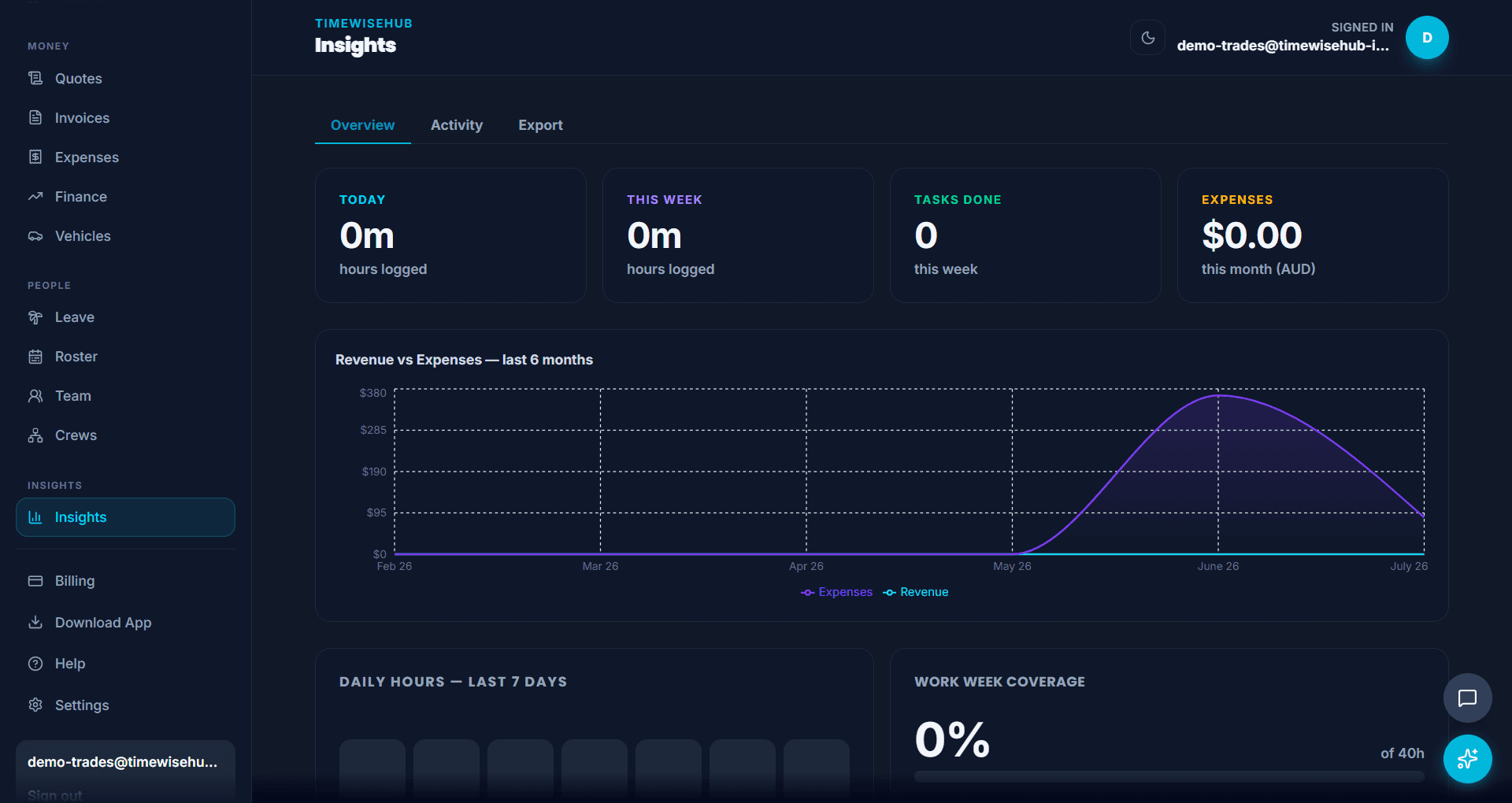
Task: Open the AI sparkle assistant button
Action: 1467,759
